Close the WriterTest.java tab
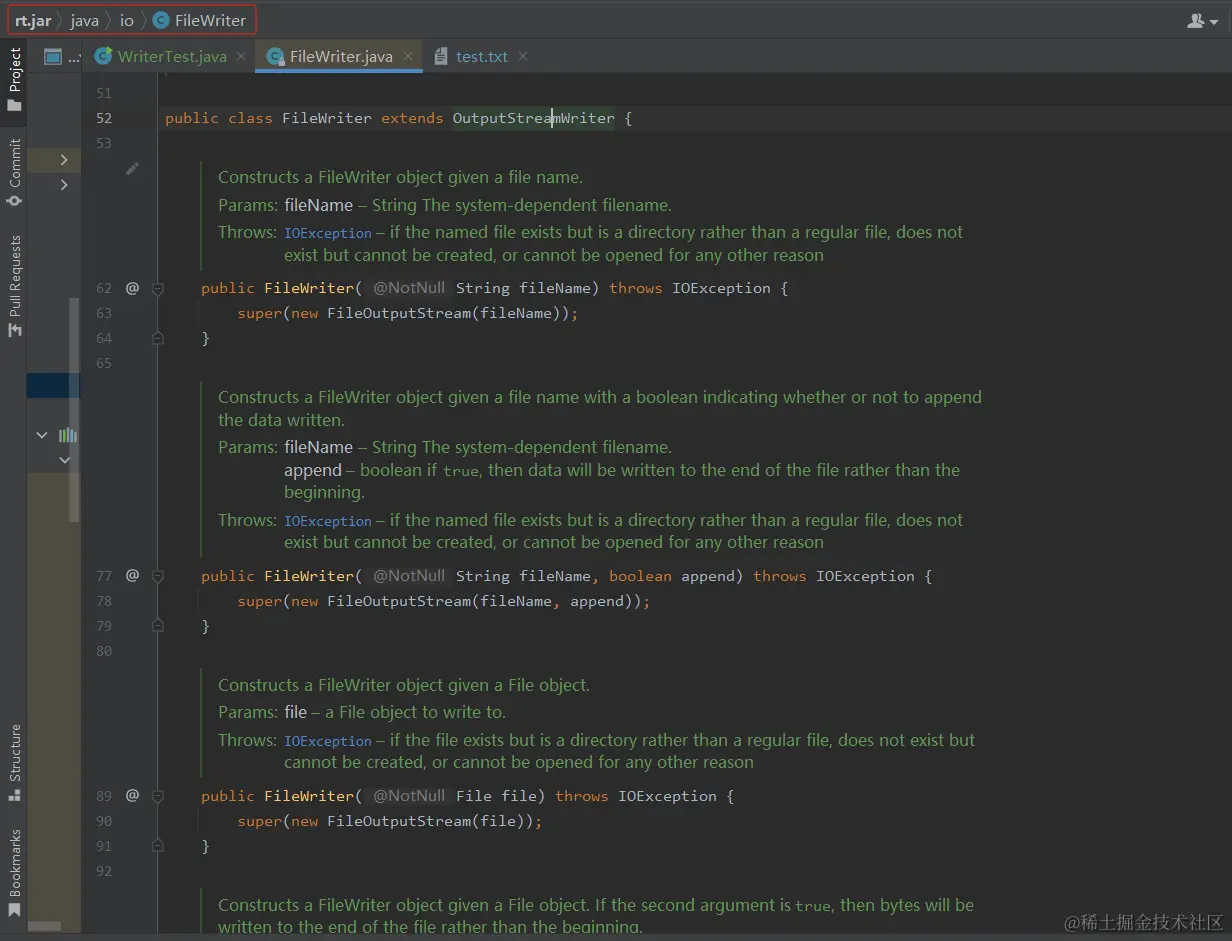The image size is (1232, 941). (240, 56)
